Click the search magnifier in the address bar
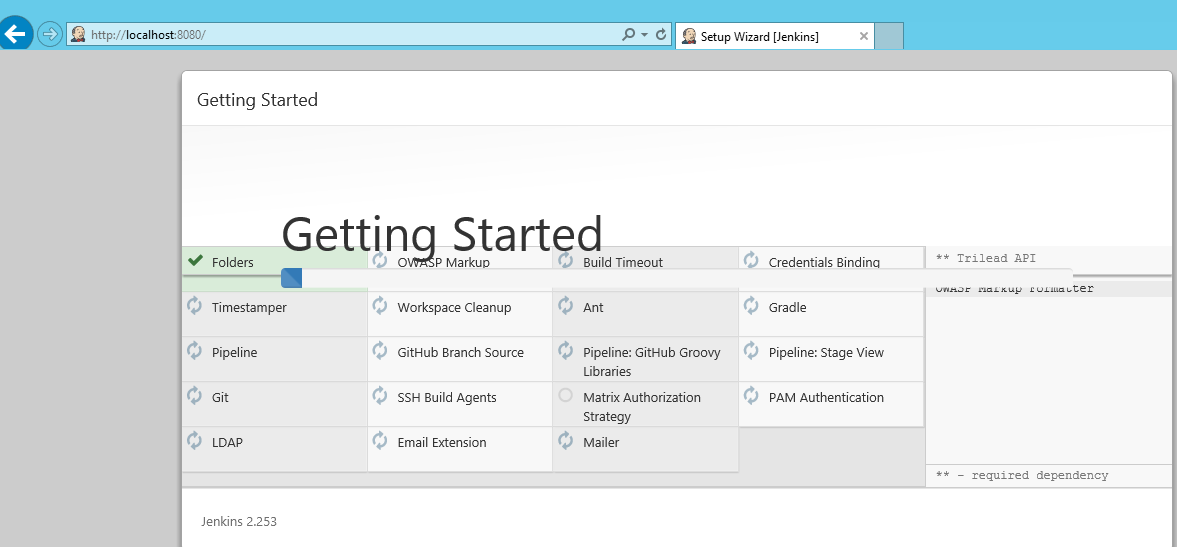 pyautogui.click(x=629, y=35)
